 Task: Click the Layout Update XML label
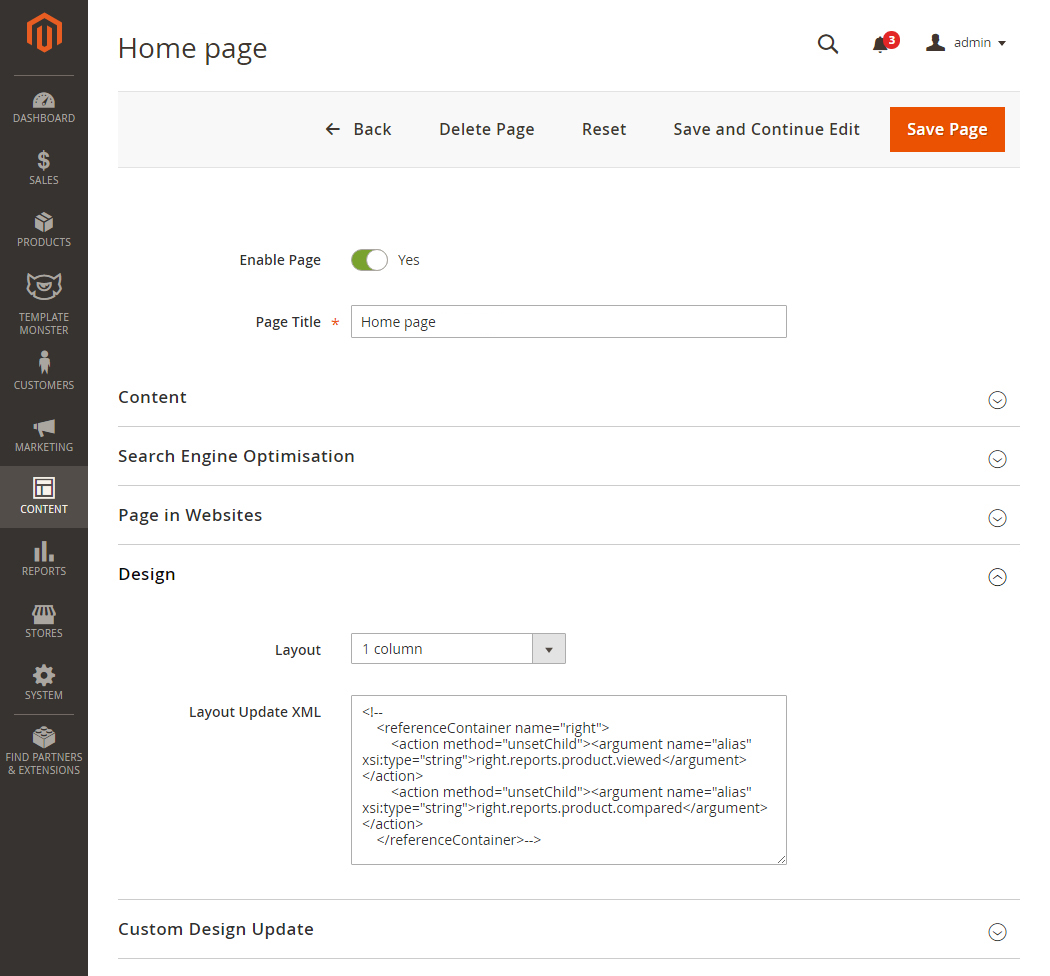pyautogui.click(x=254, y=712)
